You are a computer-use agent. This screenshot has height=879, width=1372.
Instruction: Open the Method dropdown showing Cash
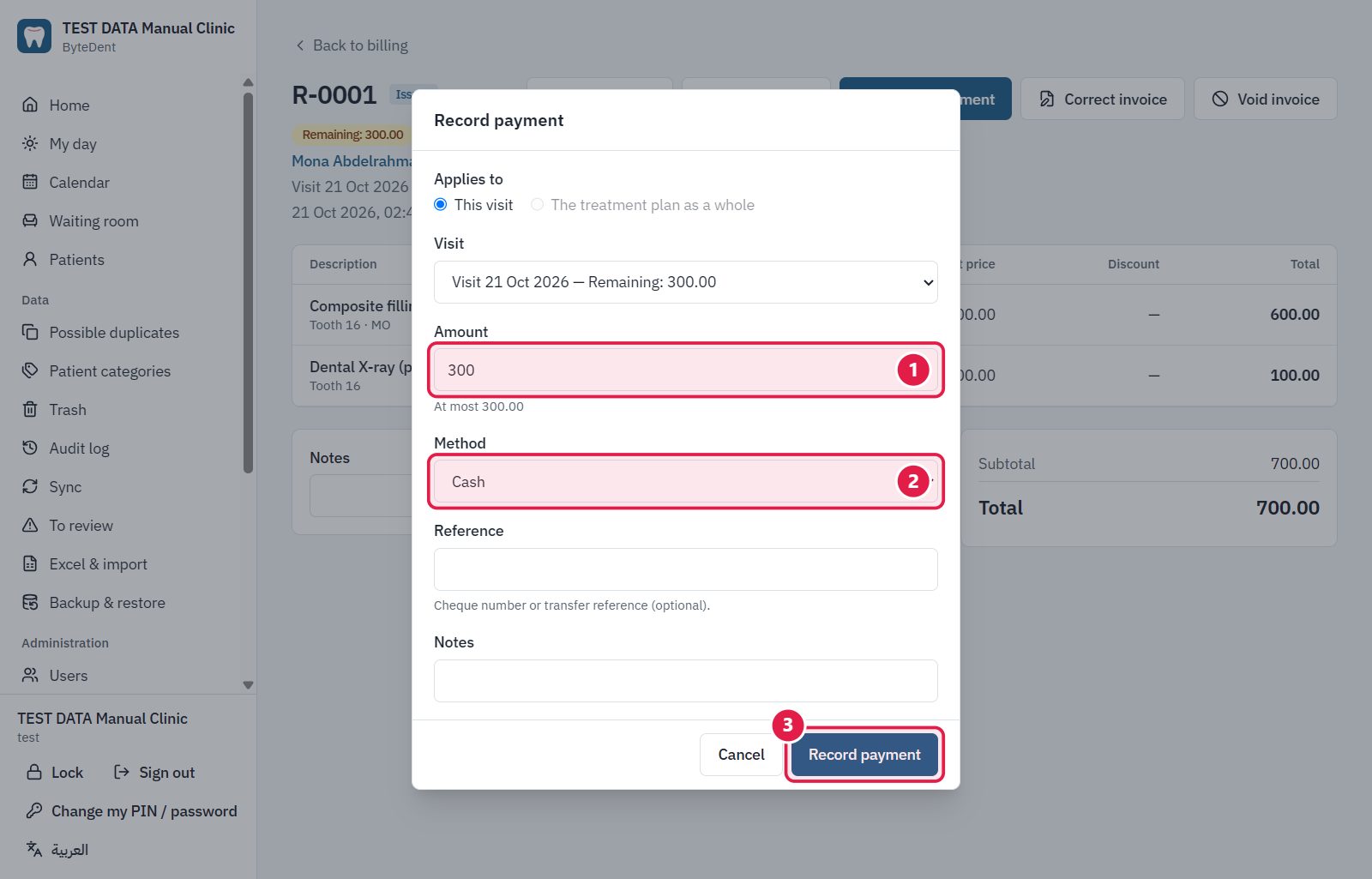pos(686,481)
